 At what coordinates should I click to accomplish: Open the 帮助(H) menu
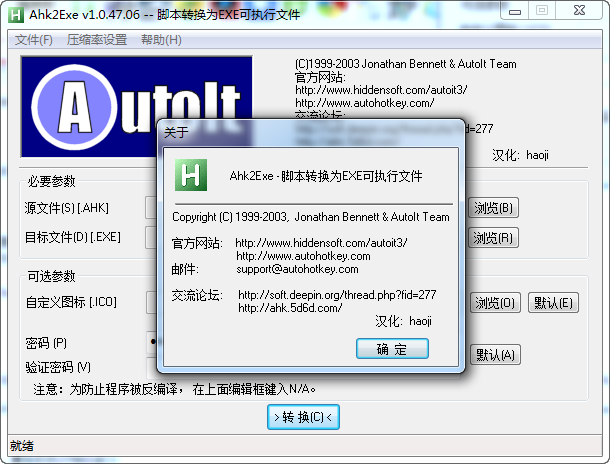click(161, 40)
